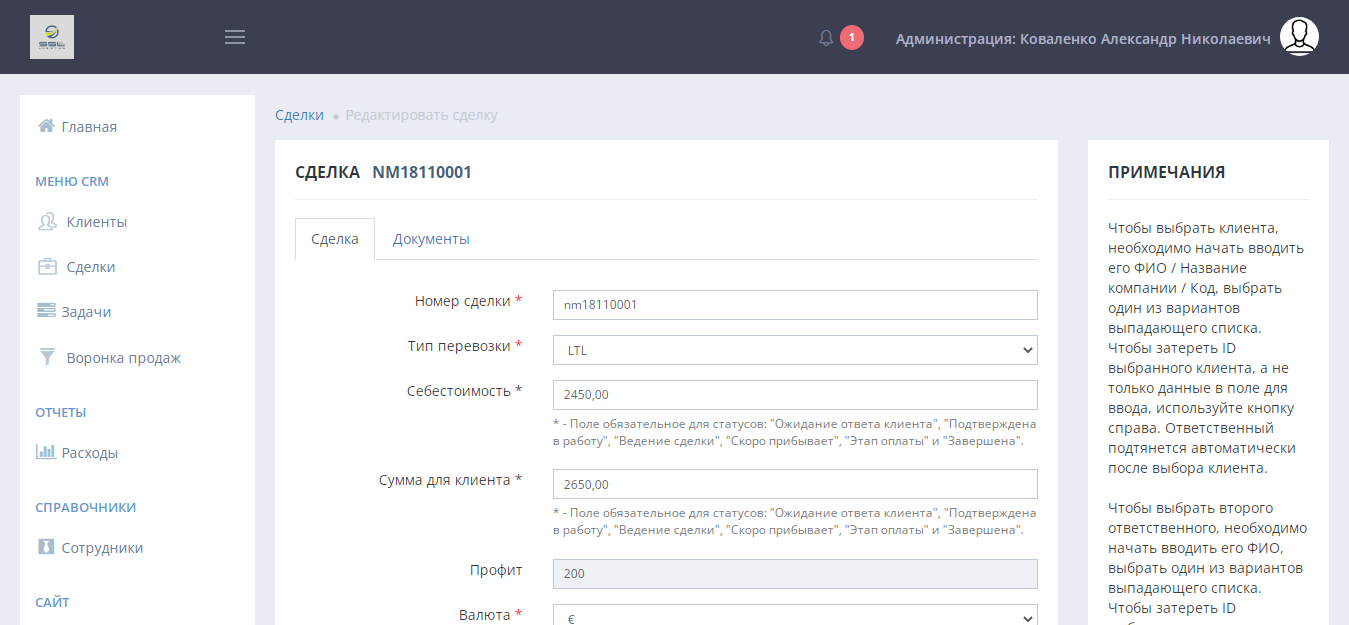Click the home icon beside Главная

coord(46,126)
